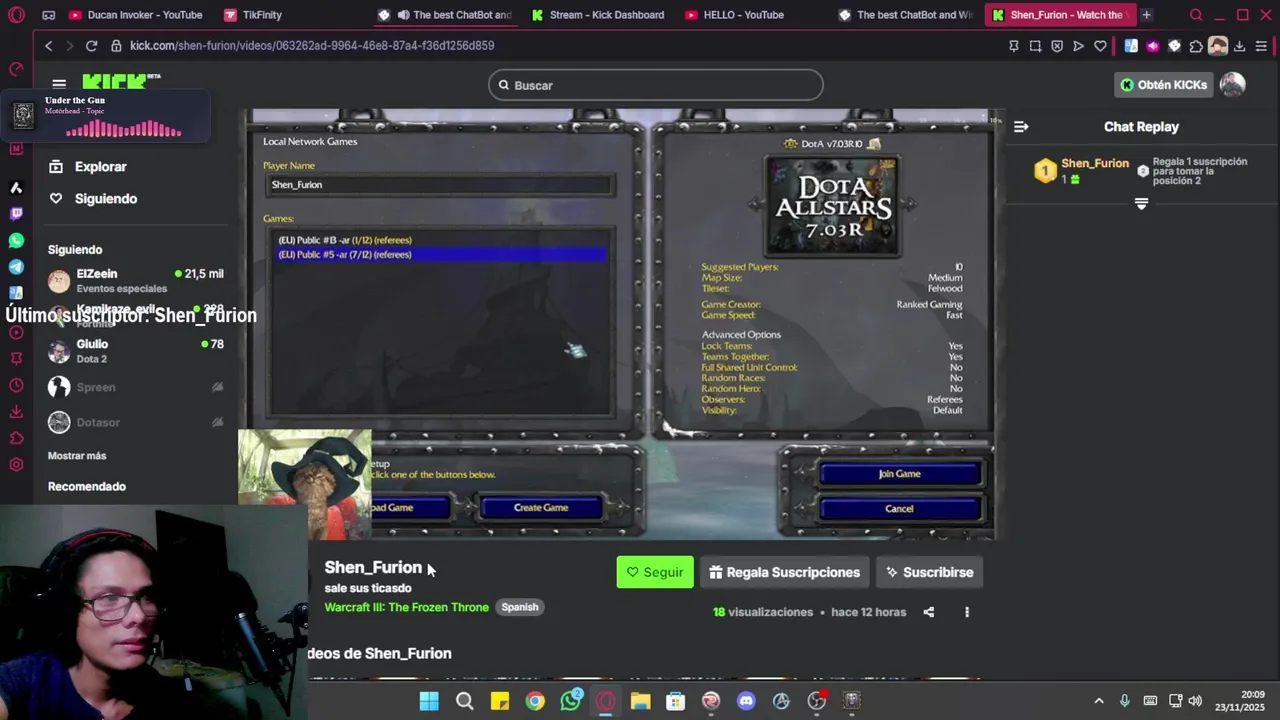Screen dimensions: 1280x720
Task: Click Shen_Furion in the chat replay leaderboard
Action: pyautogui.click(x=1095, y=163)
